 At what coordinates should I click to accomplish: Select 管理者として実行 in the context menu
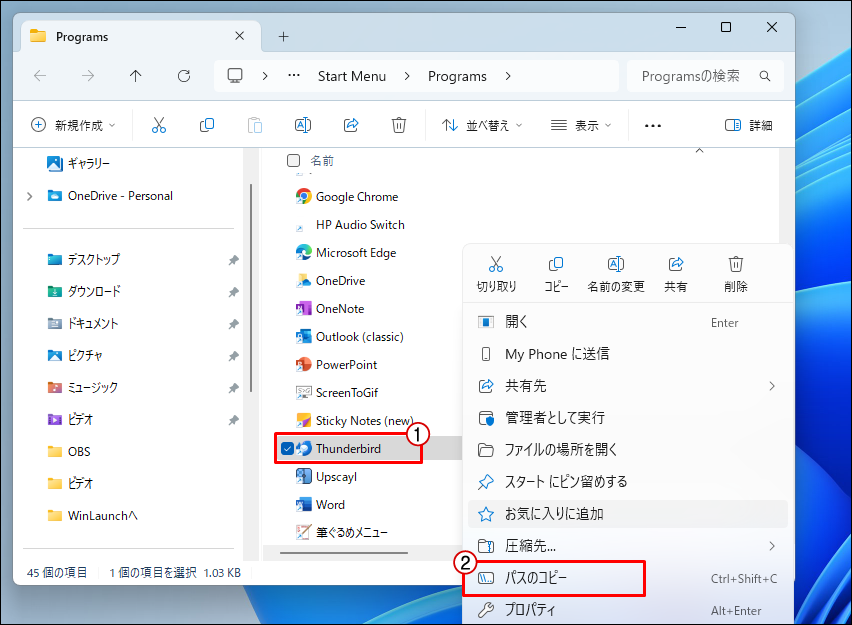554,417
